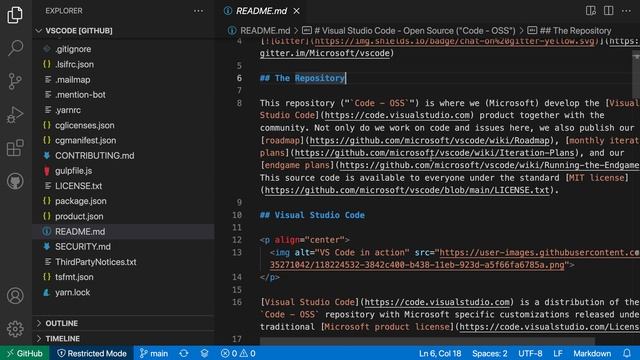The width and height of the screenshot is (640, 360).
Task: Click line number 12 in gutter
Action: pyautogui.click(x=237, y=240)
